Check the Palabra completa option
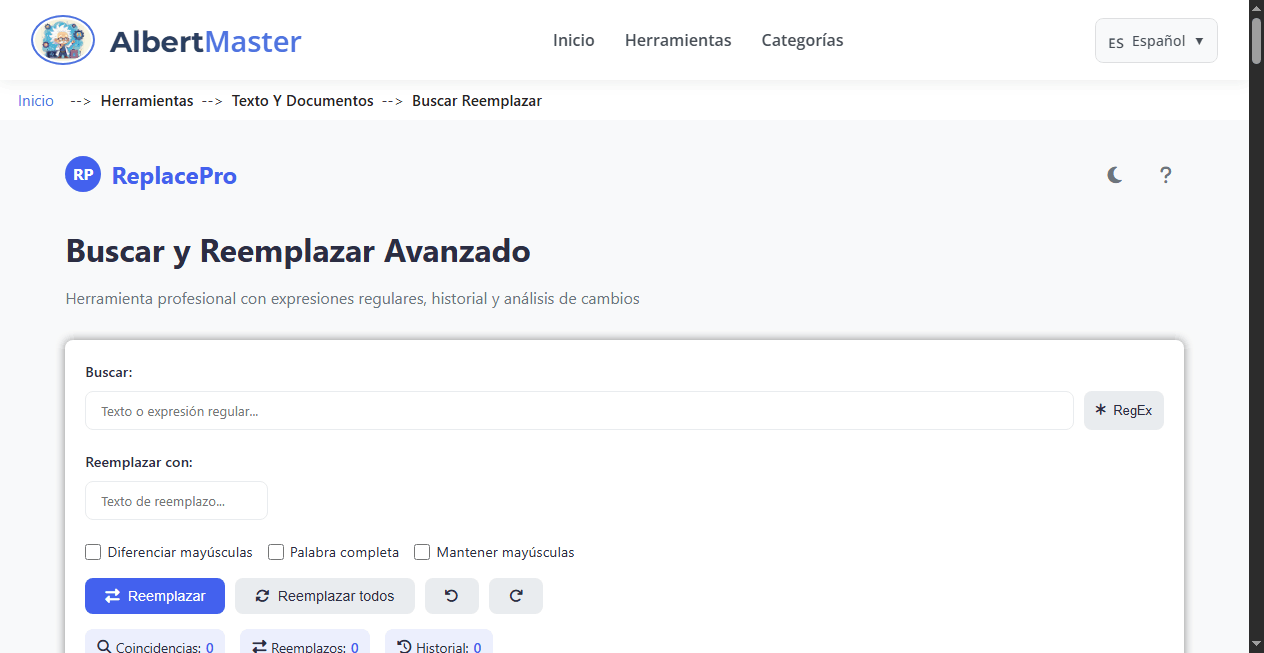Screen dimensions: 1264x653 (276, 551)
